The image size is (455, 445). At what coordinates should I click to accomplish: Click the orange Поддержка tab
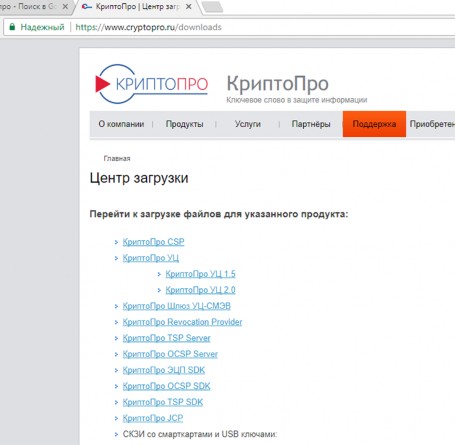coord(374,124)
